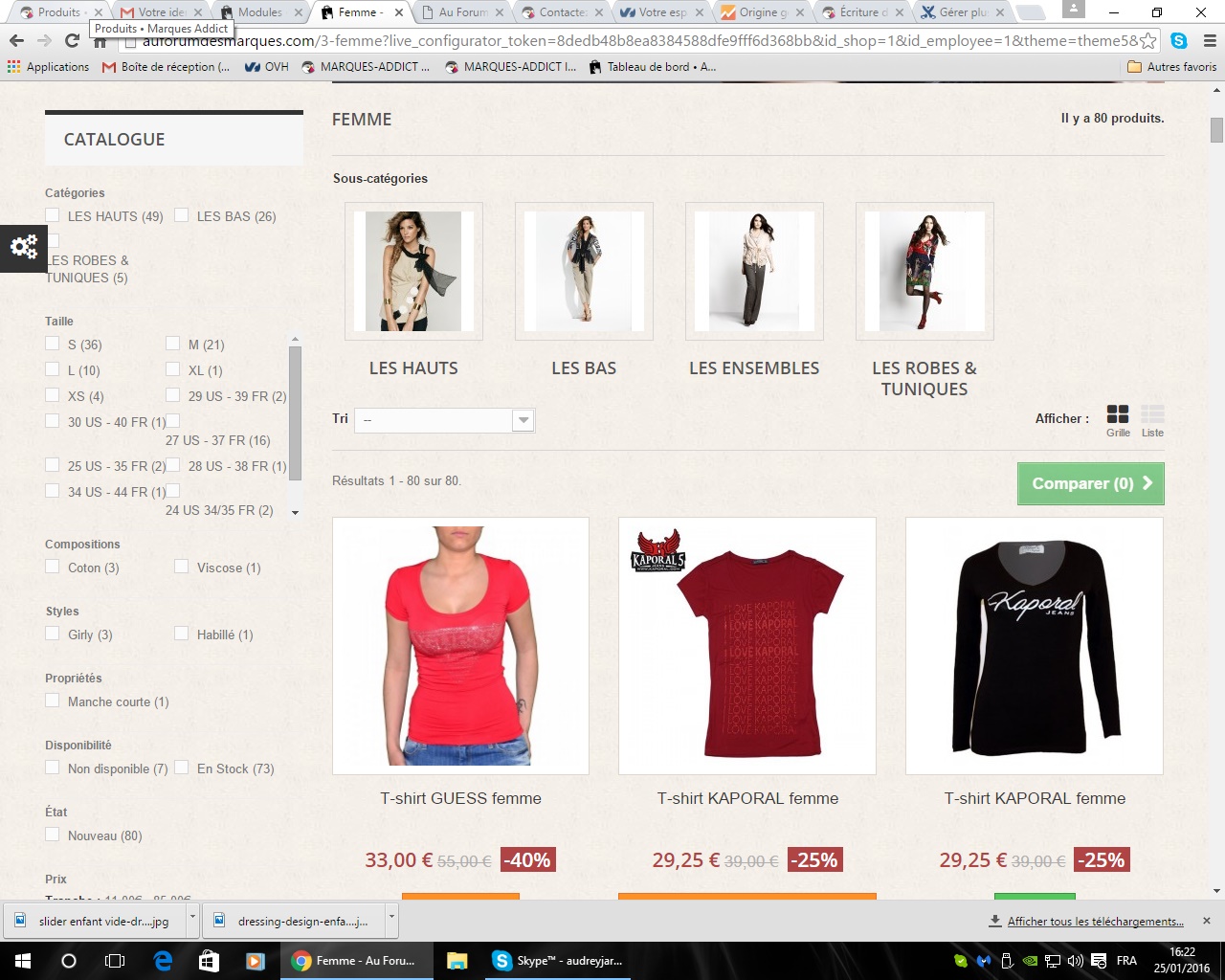Reload the page with refresh icon
1225x980 pixels.
click(x=72, y=41)
